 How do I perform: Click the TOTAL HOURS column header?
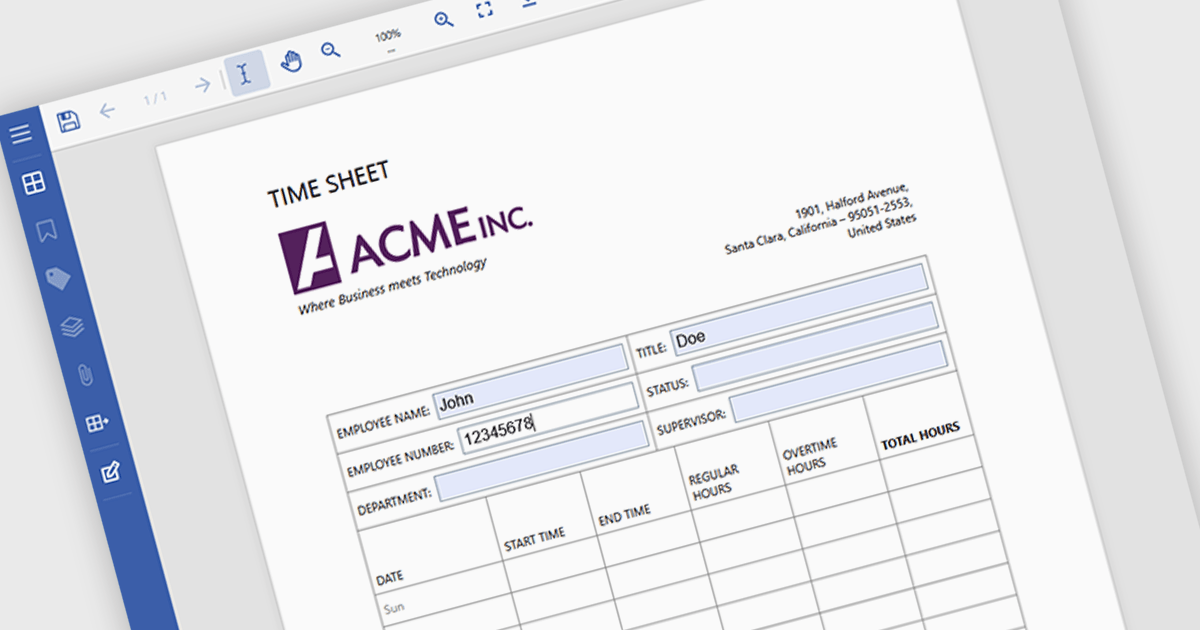coord(919,436)
